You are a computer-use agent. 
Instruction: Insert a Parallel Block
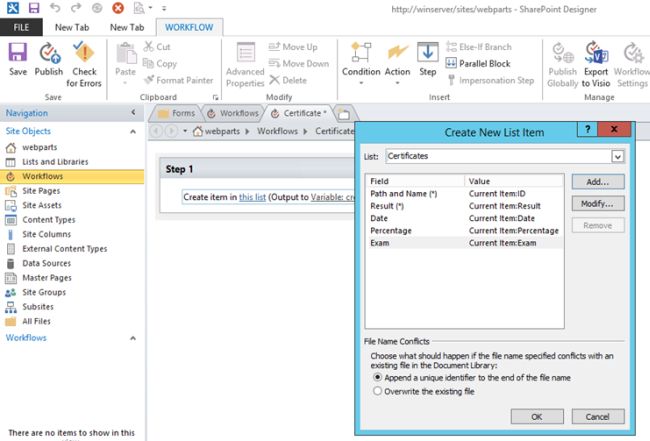[478, 63]
